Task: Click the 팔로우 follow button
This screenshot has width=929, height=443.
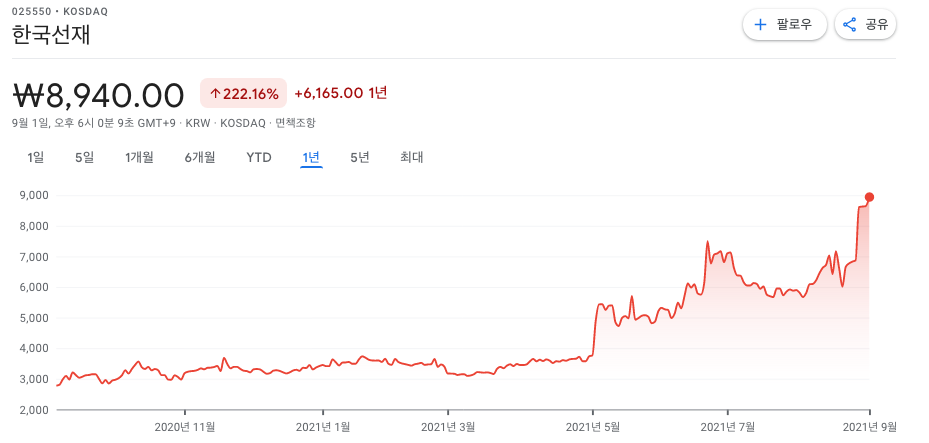Action: (x=784, y=25)
